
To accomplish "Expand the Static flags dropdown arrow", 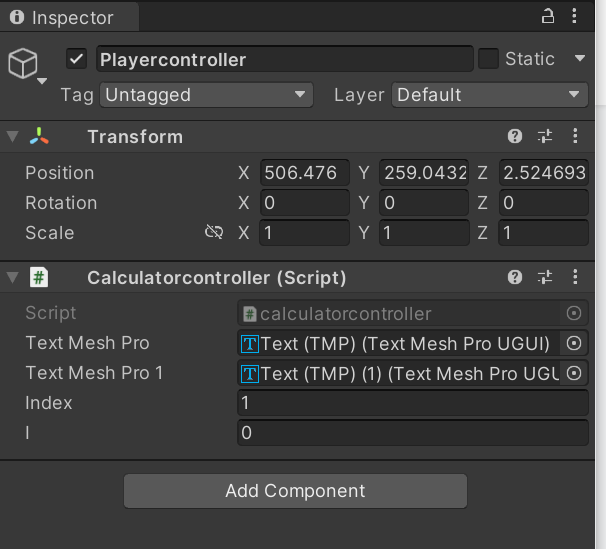I will point(579,59).
